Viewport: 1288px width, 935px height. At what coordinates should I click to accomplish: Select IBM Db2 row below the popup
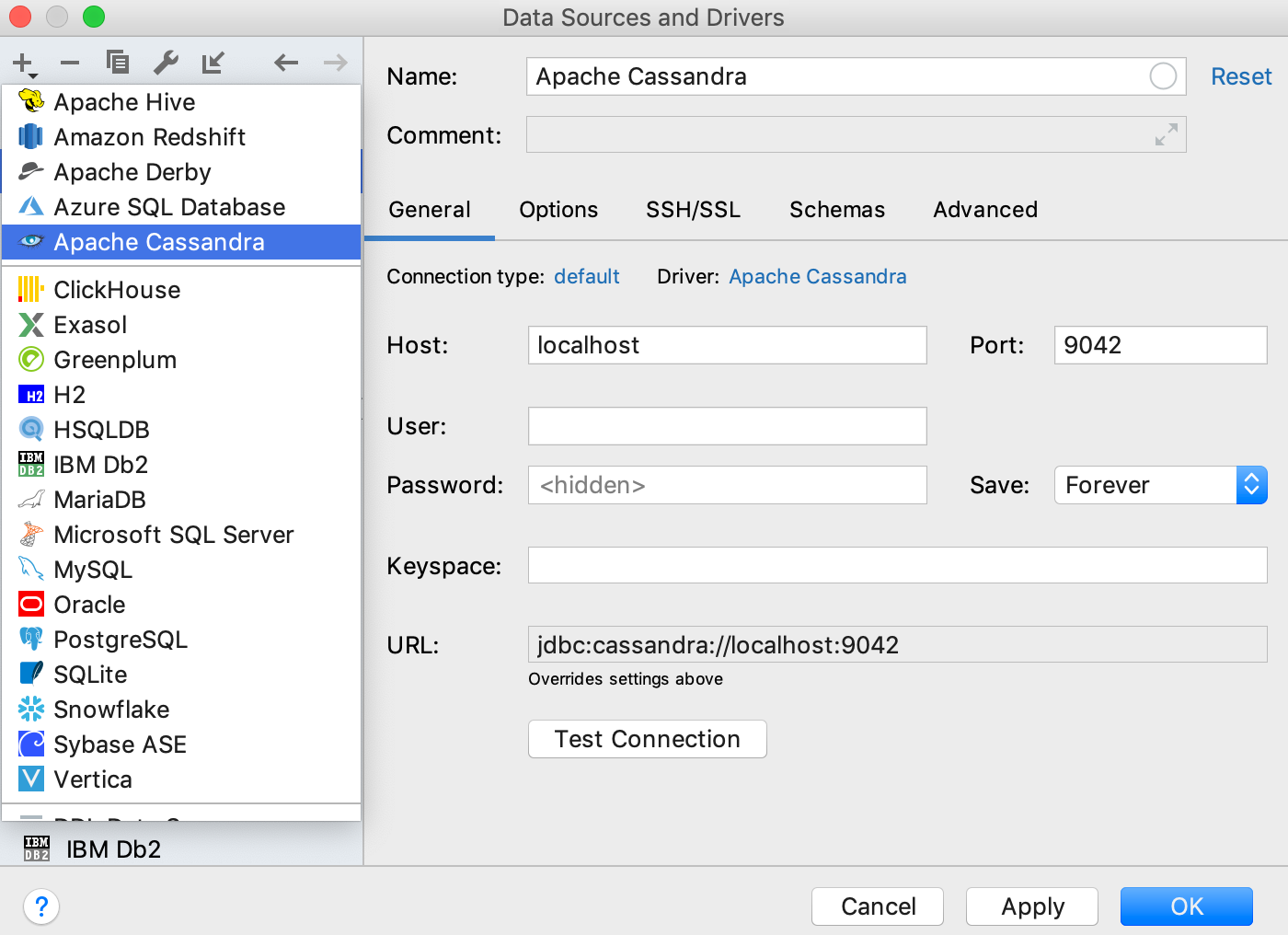181,848
